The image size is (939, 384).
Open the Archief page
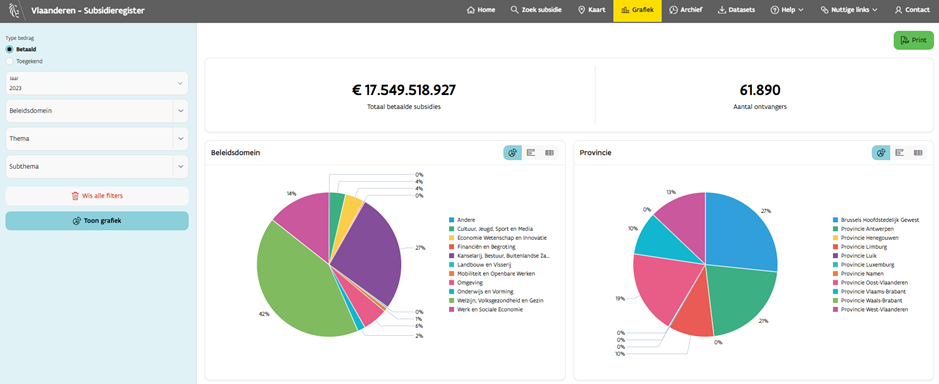[686, 10]
